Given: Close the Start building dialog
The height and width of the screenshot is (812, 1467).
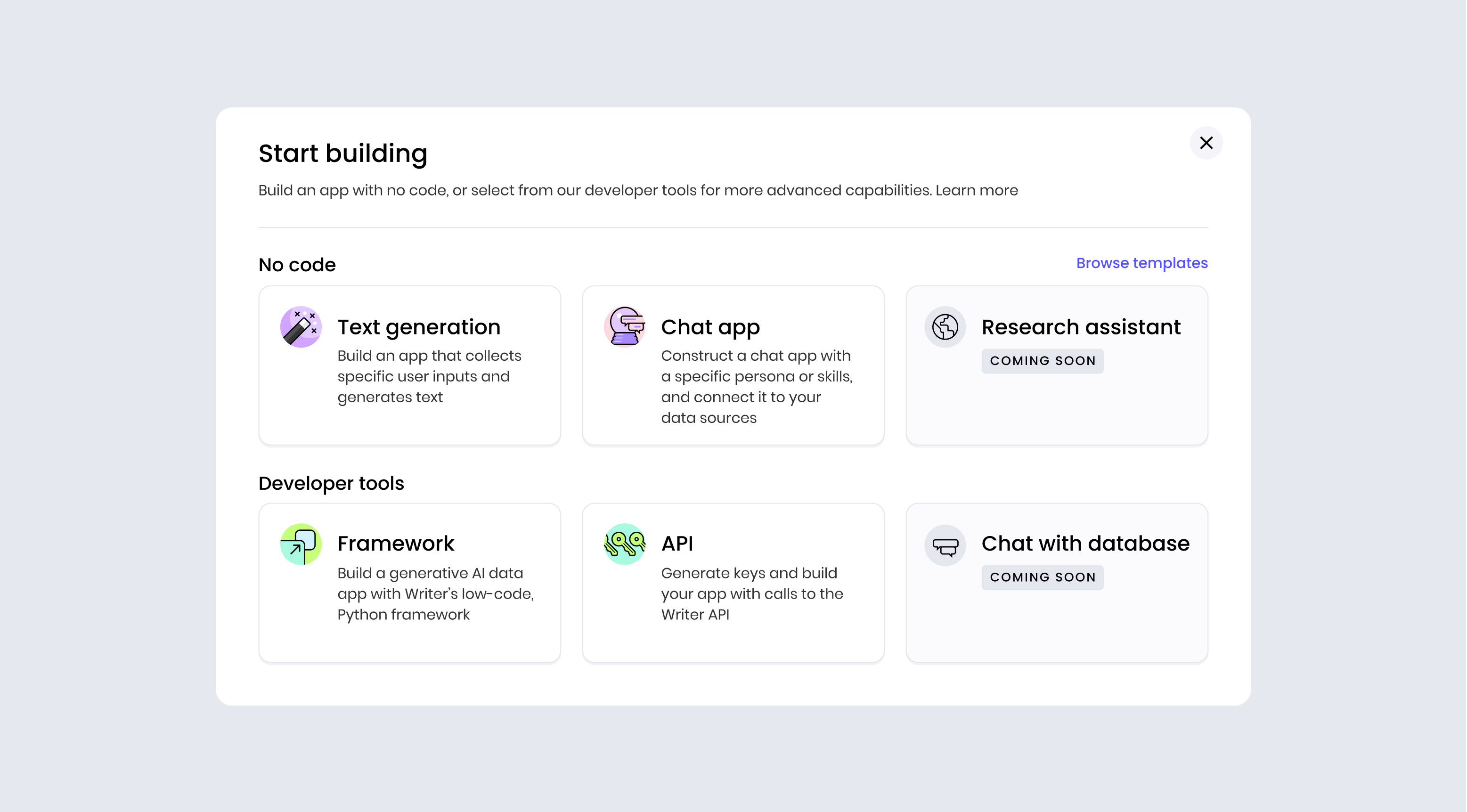Looking at the screenshot, I should tap(1206, 143).
